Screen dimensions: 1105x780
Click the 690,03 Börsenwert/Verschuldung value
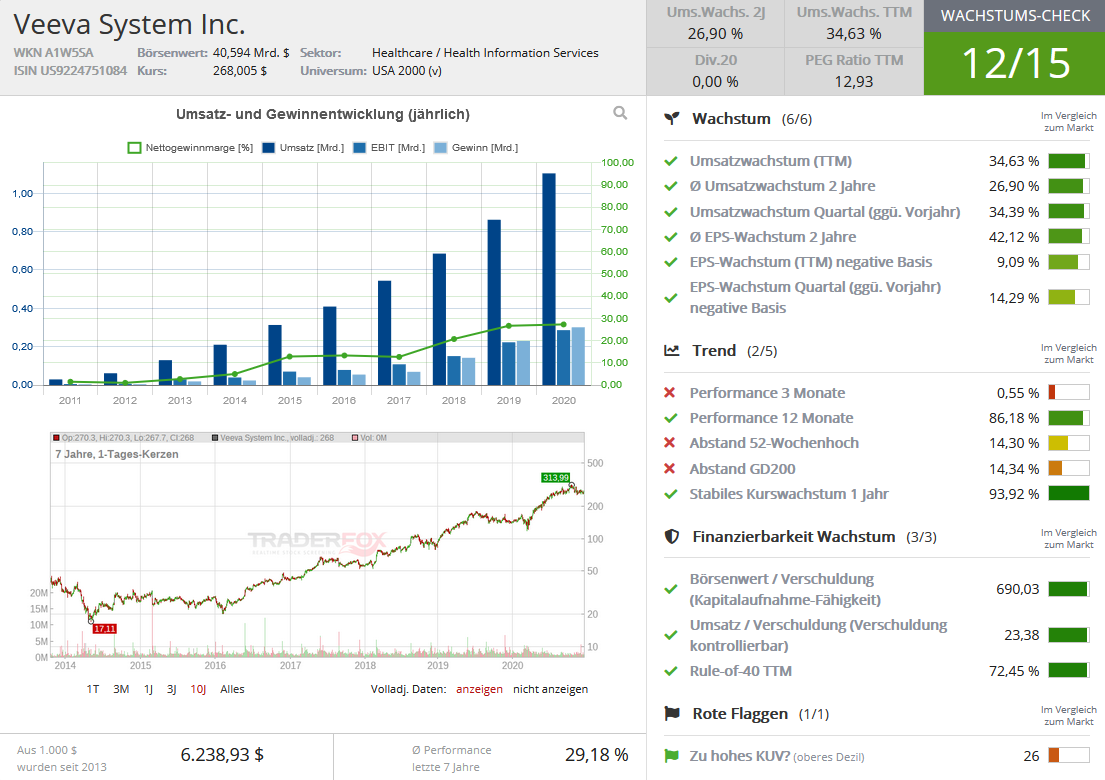point(1018,589)
